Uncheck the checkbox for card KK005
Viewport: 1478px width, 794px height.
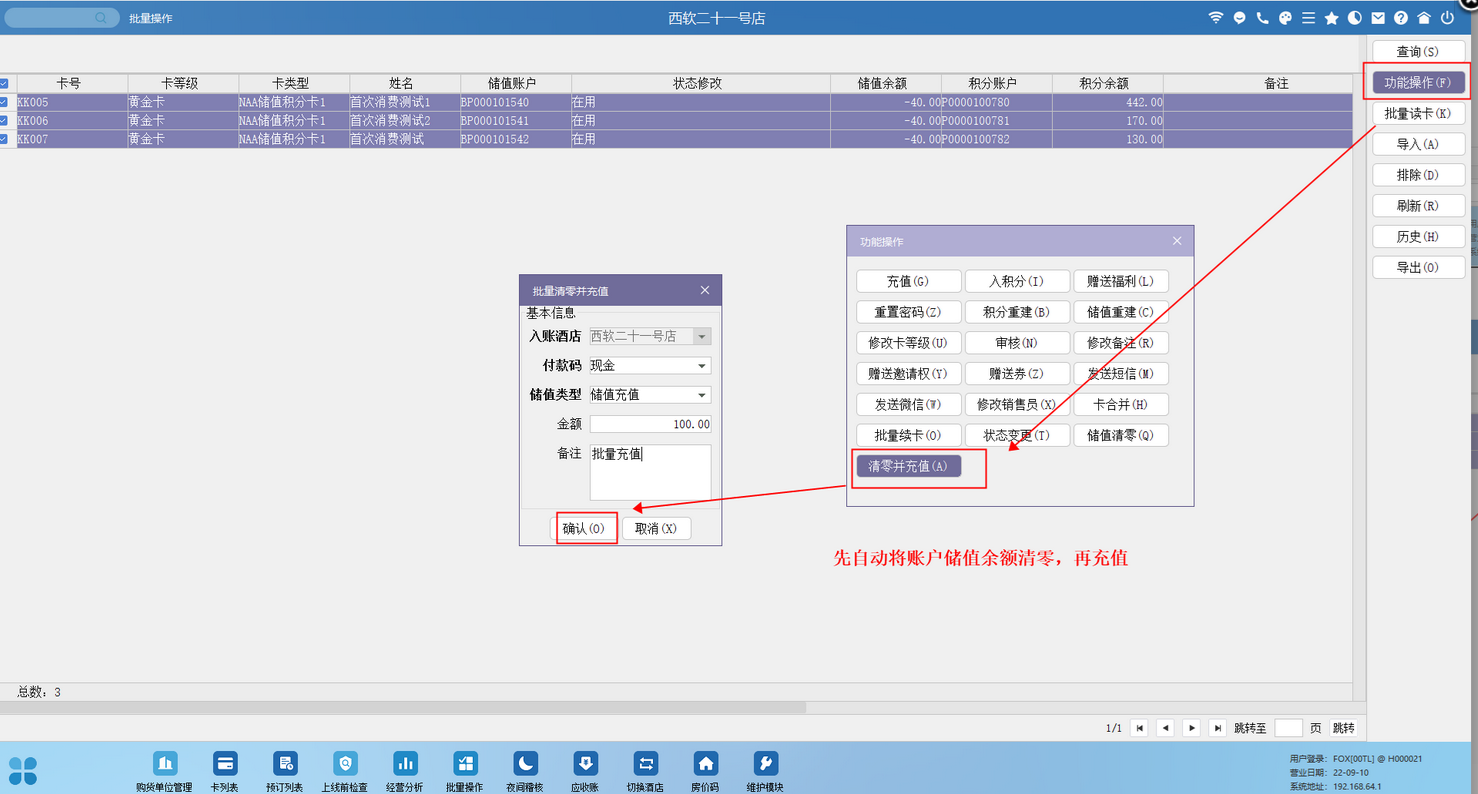(4, 102)
